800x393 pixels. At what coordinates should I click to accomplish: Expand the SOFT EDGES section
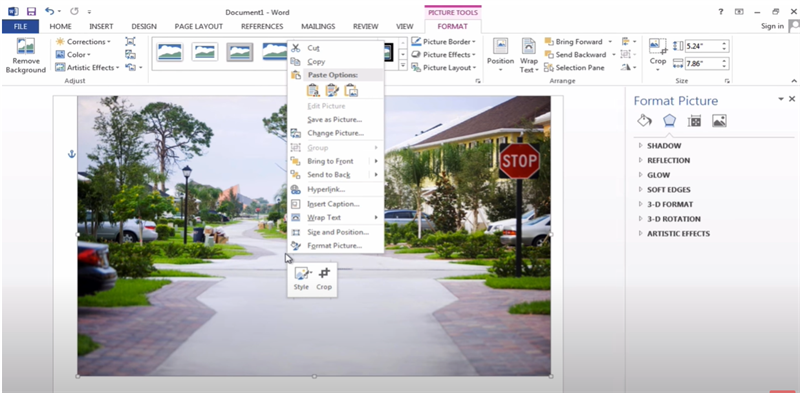(664, 190)
